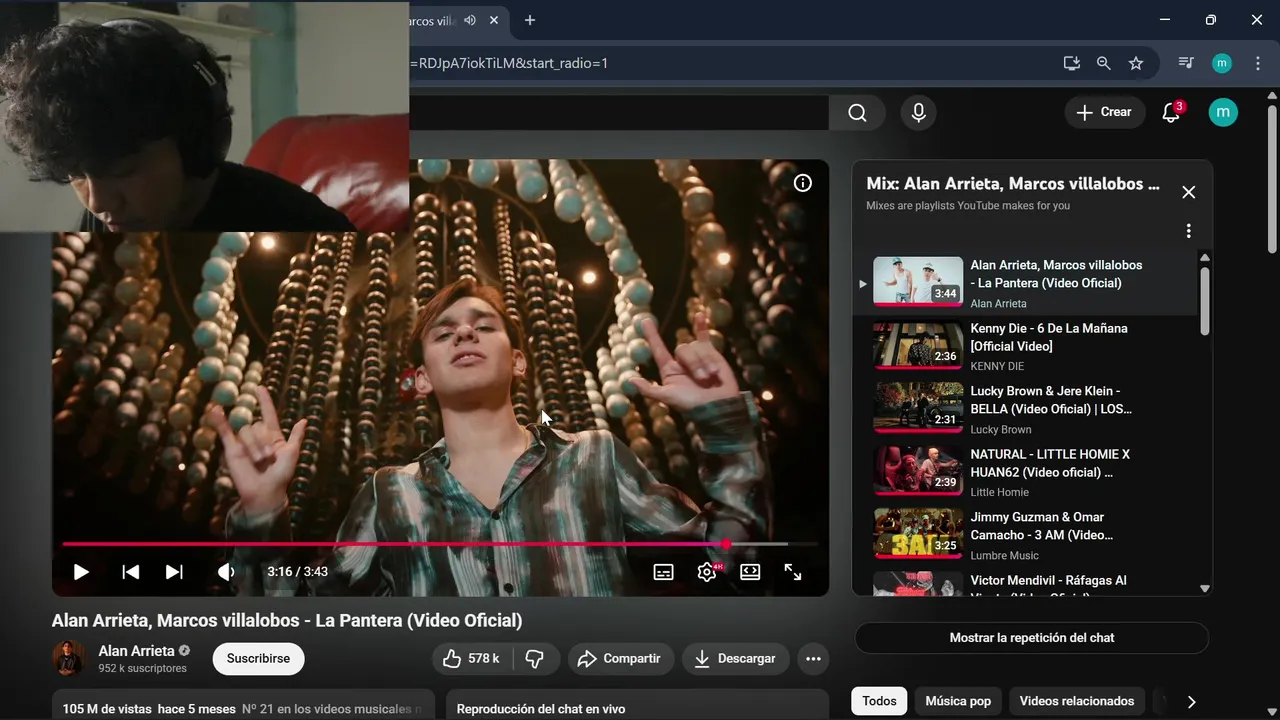Click KENNY DIE channel name in playlist
This screenshot has width=1280, height=720.
(x=997, y=367)
